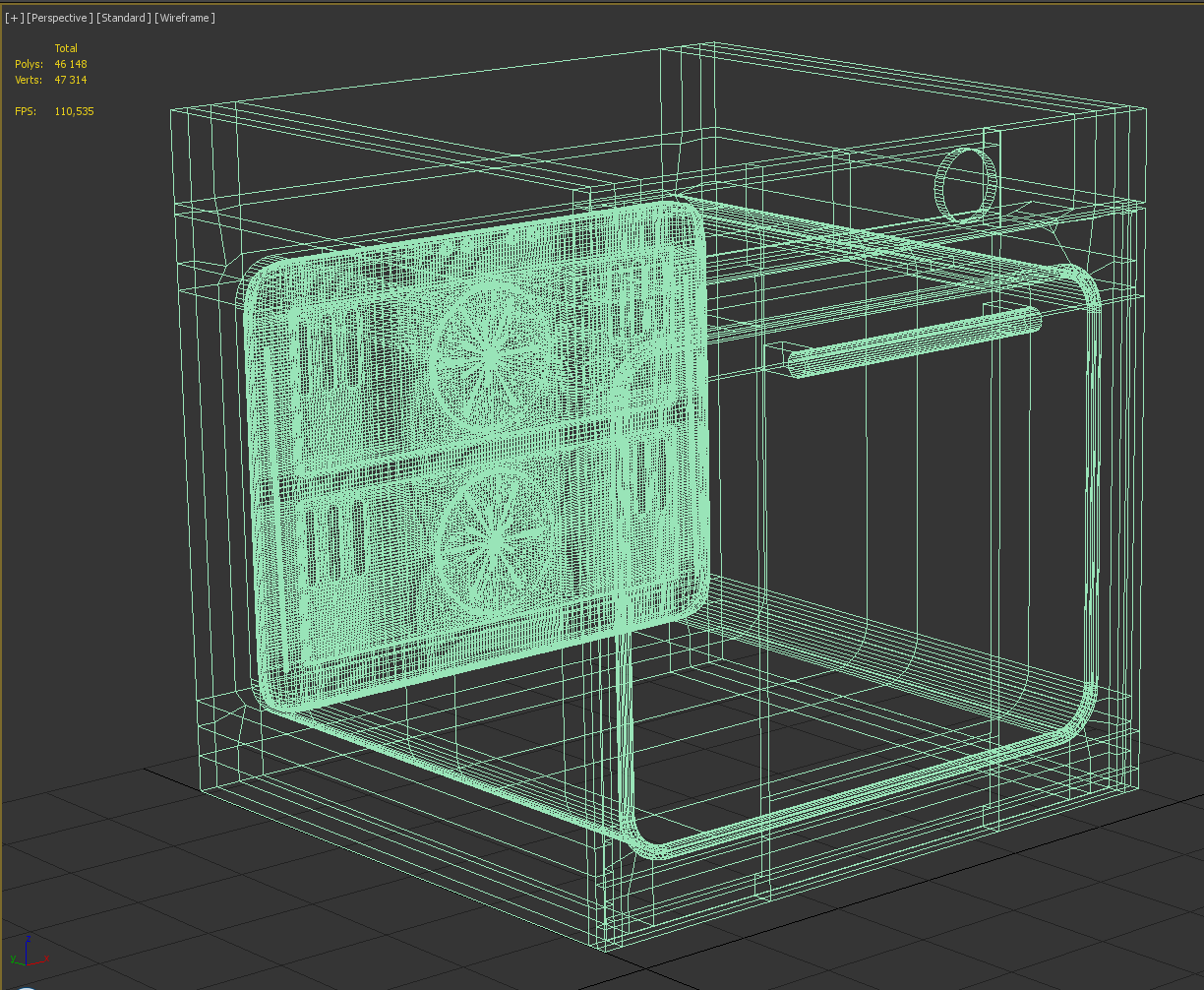This screenshot has height=990, width=1204.
Task: Click the 'Polys:' statistics label
Action: coord(29,64)
